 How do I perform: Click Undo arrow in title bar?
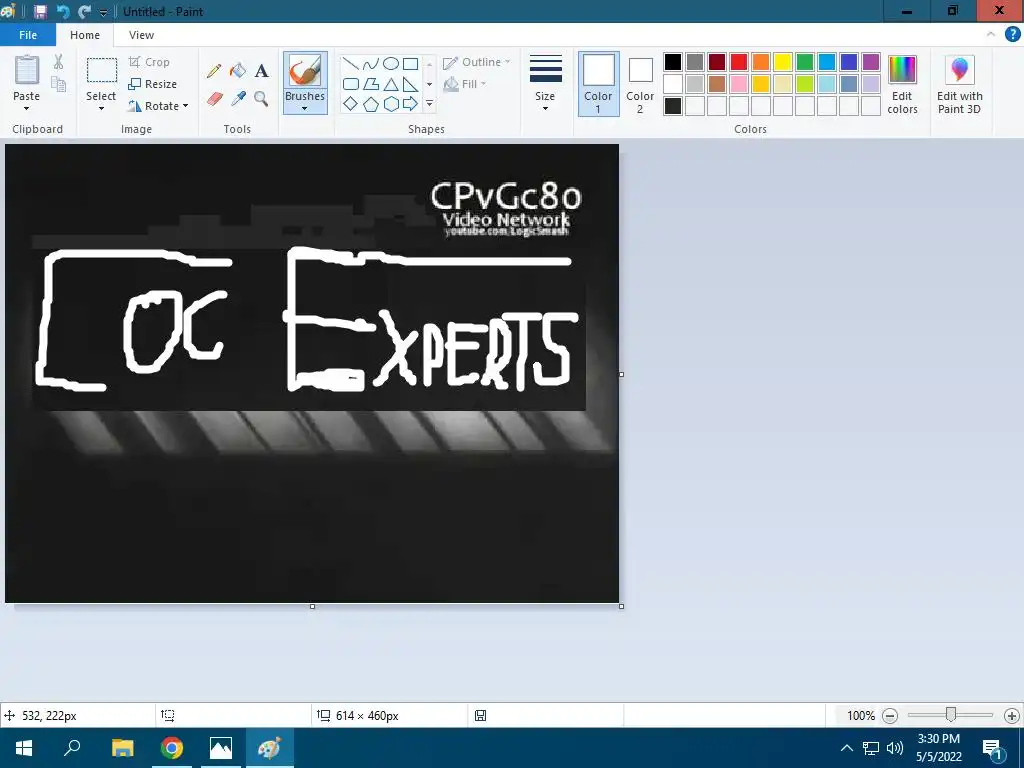tap(63, 12)
